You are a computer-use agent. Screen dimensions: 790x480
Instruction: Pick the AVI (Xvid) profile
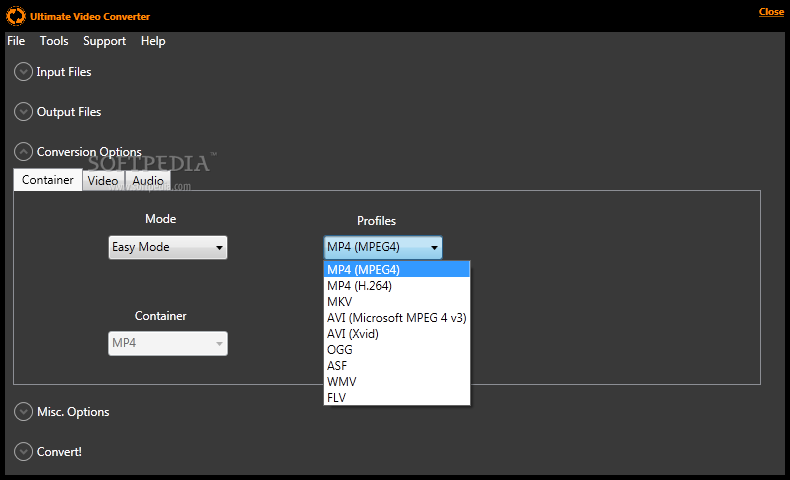coord(397,333)
